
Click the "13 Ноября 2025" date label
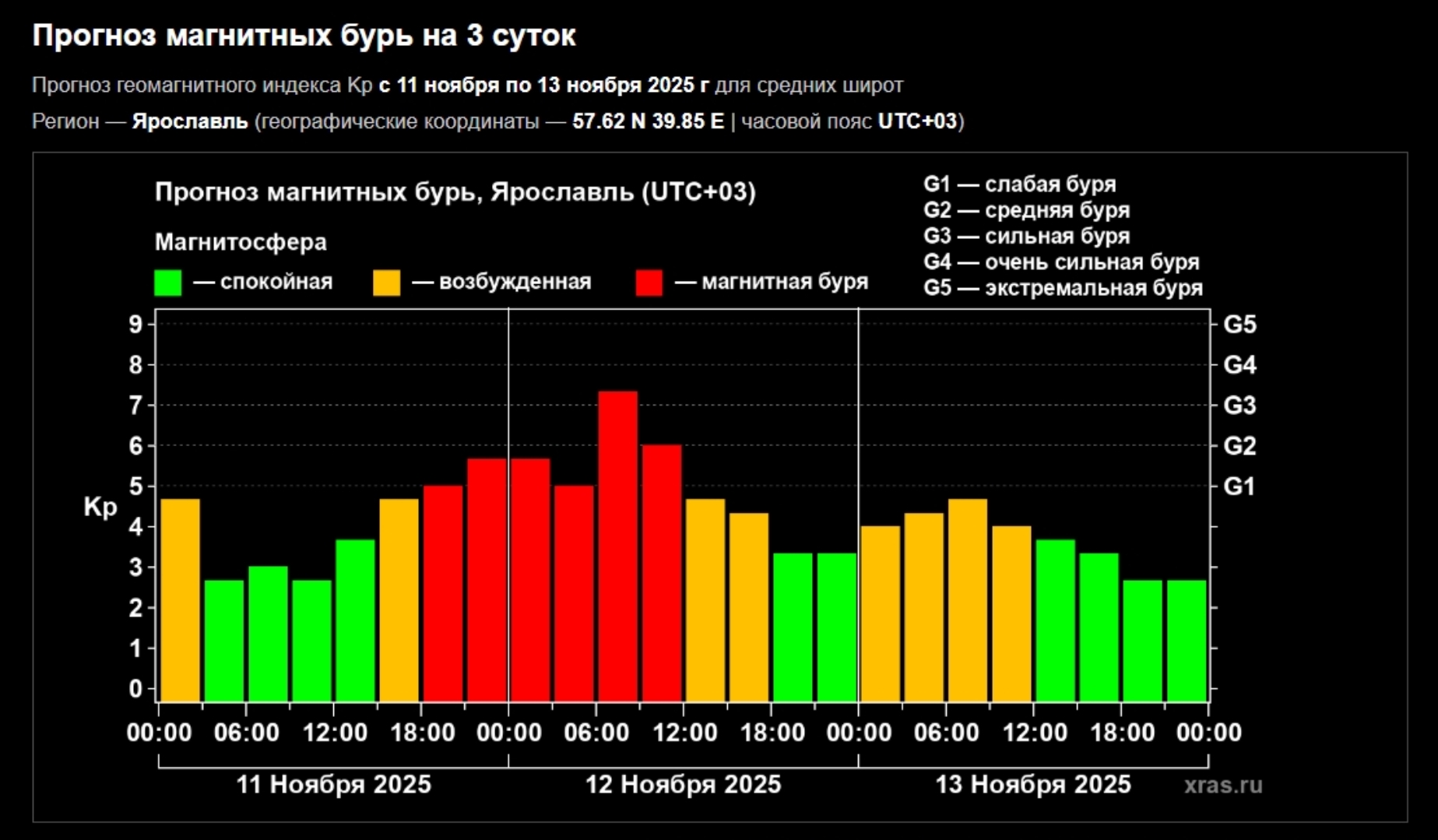click(x=1032, y=784)
